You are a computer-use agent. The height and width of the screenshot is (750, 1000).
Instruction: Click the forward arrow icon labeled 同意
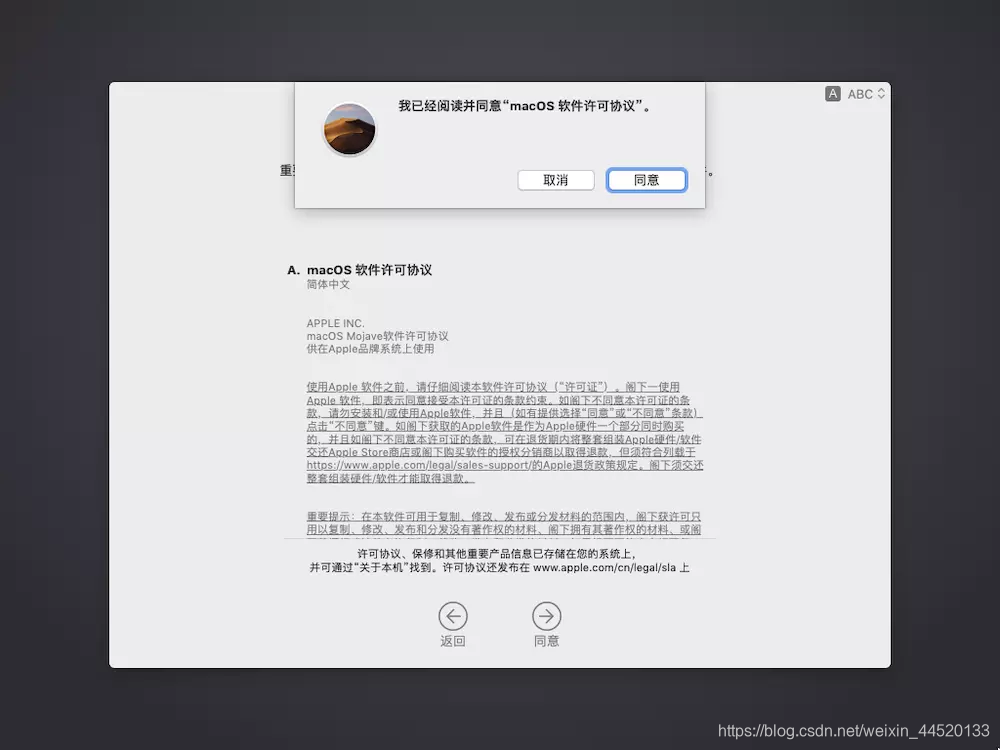pos(547,616)
